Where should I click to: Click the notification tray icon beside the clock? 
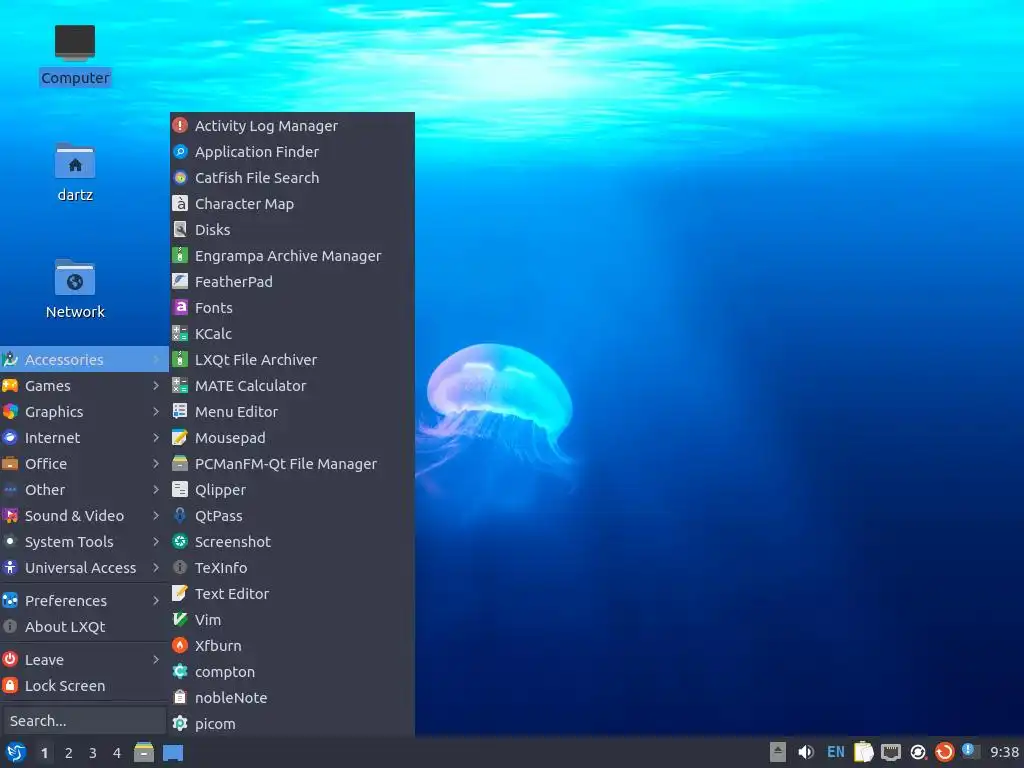970,751
